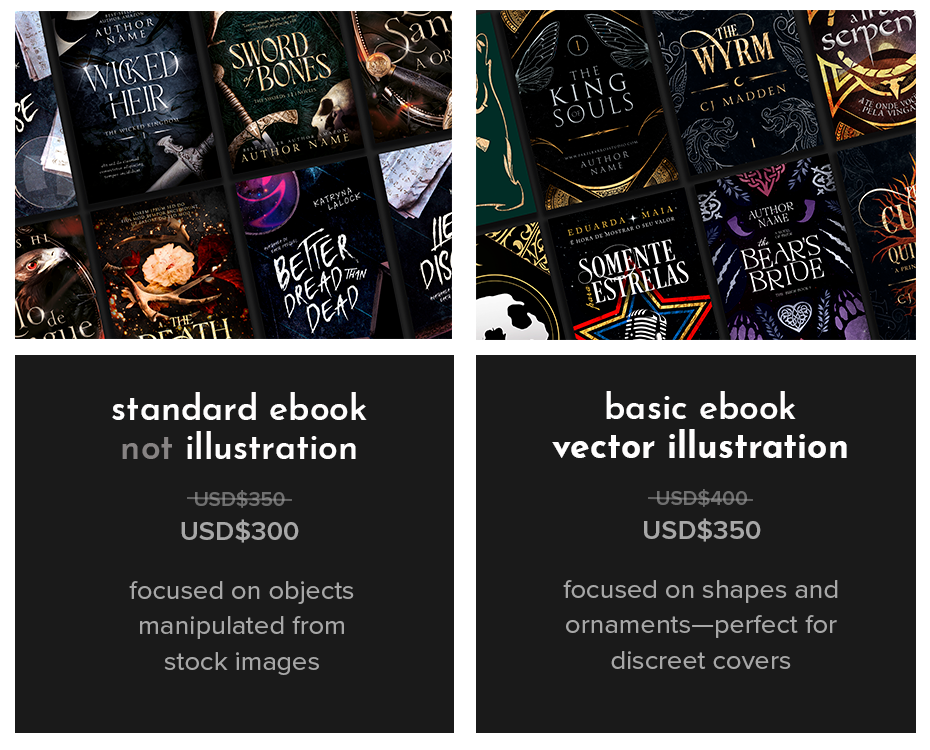This screenshot has height=750, width=930.
Task: Select the not illustration subtitle
Action: click(239, 448)
